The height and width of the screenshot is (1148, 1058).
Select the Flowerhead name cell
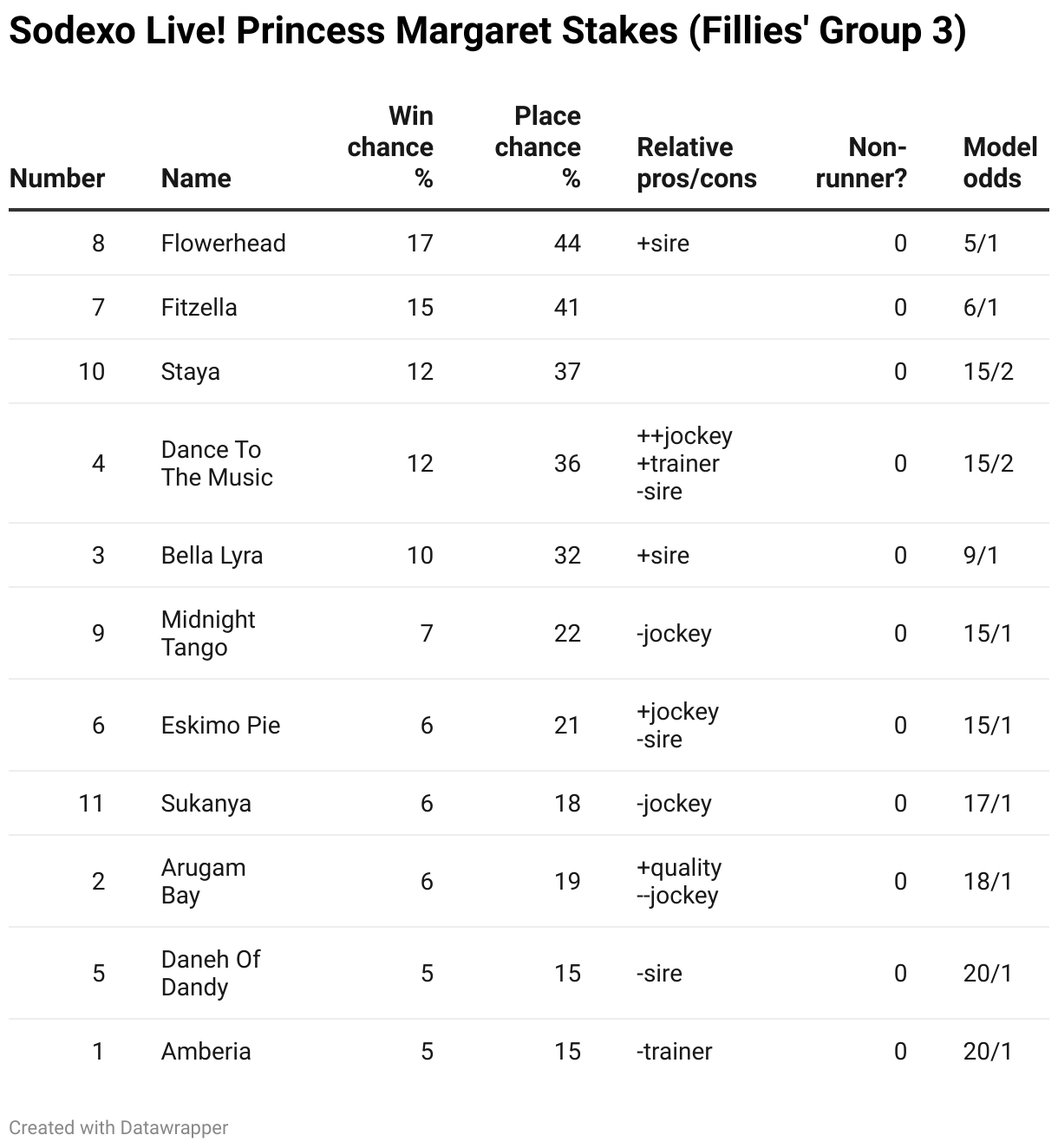(x=223, y=243)
